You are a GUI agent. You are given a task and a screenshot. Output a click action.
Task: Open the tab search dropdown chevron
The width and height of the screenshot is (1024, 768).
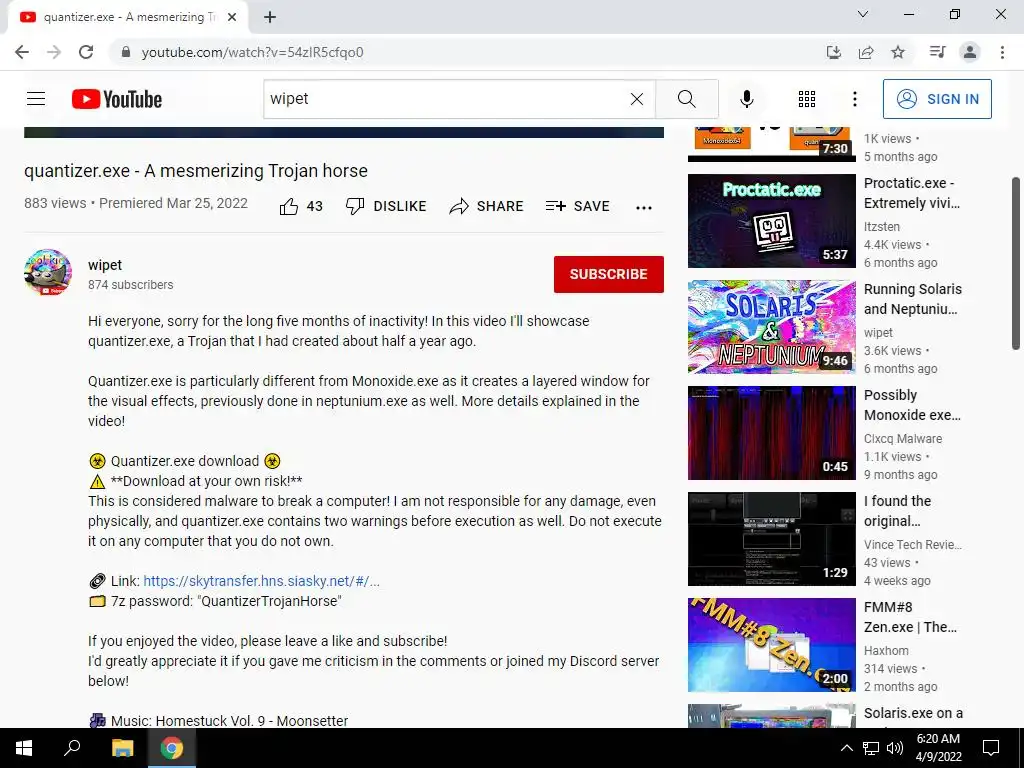(863, 14)
